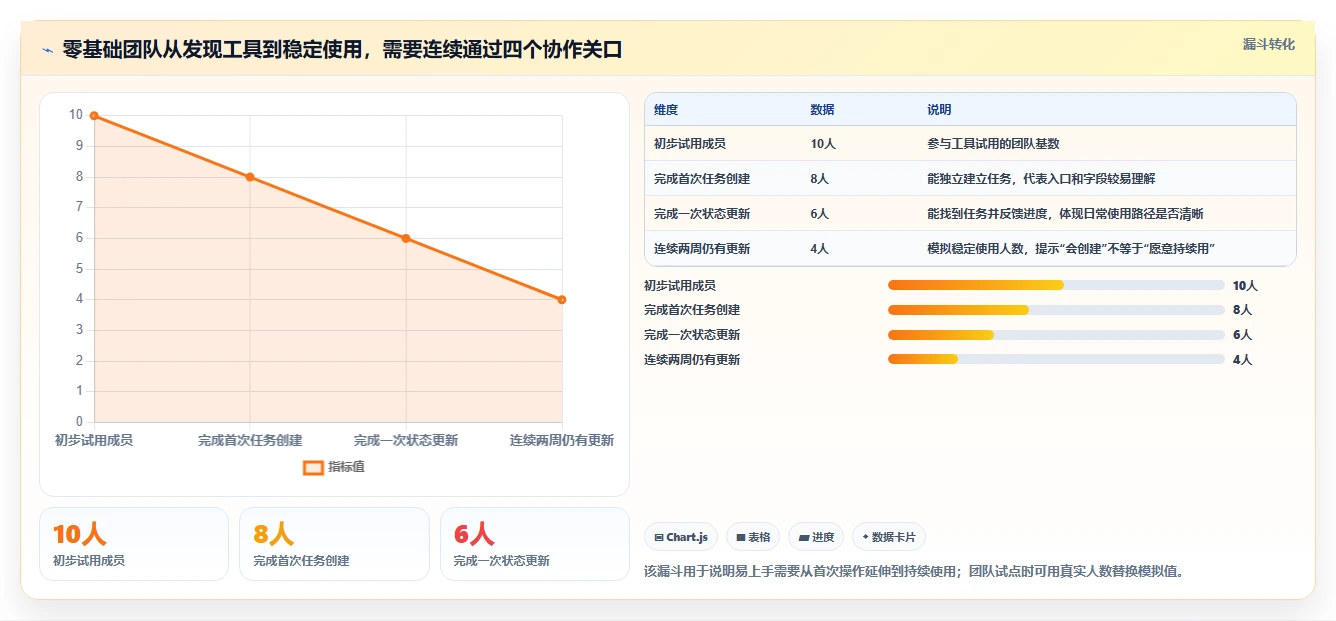Viewport: 1336px width, 621px height.
Task: Select the 数据卡片 chip
Action: 889,537
